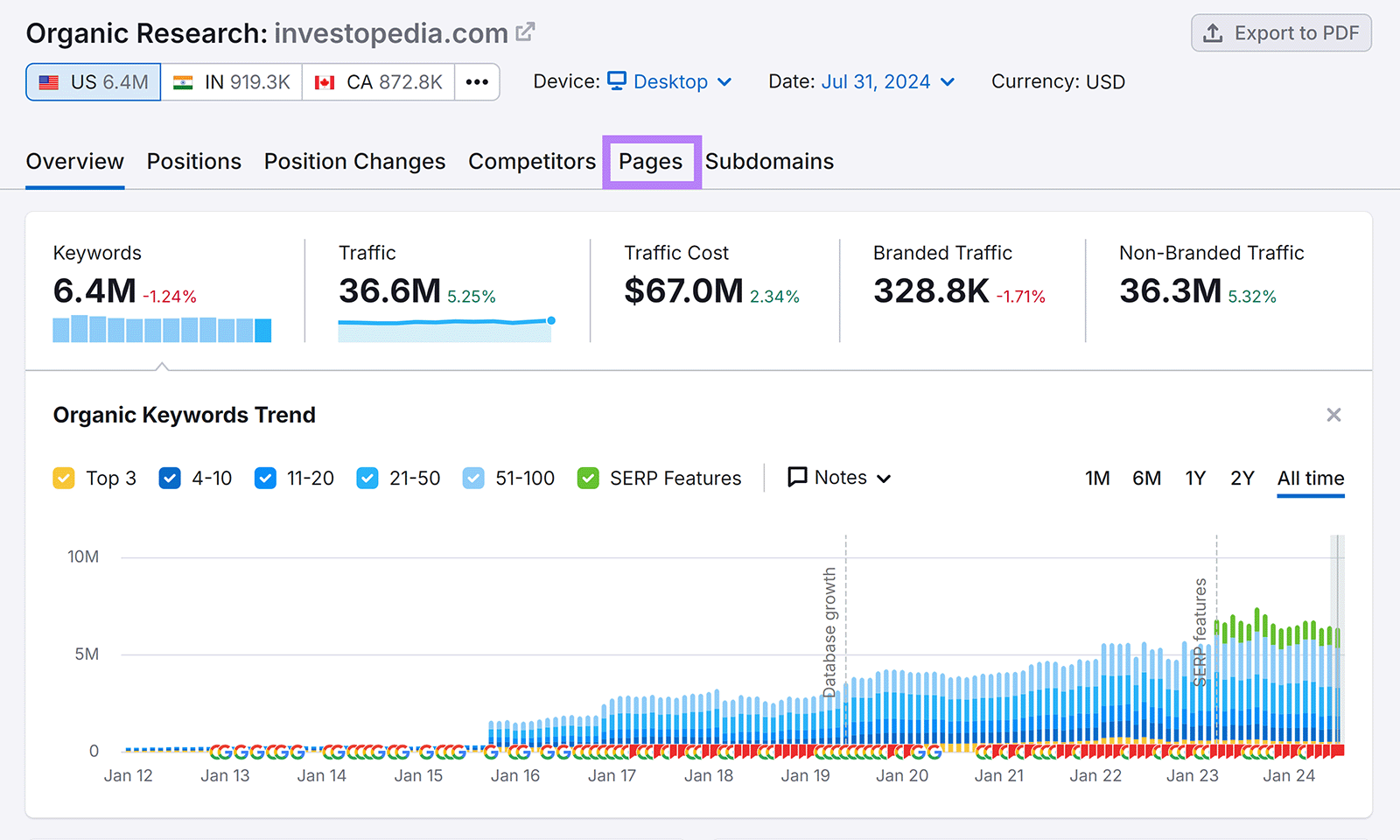Viewport: 1400px width, 840px height.
Task: Click the Notes flag icon
Action: (797, 477)
